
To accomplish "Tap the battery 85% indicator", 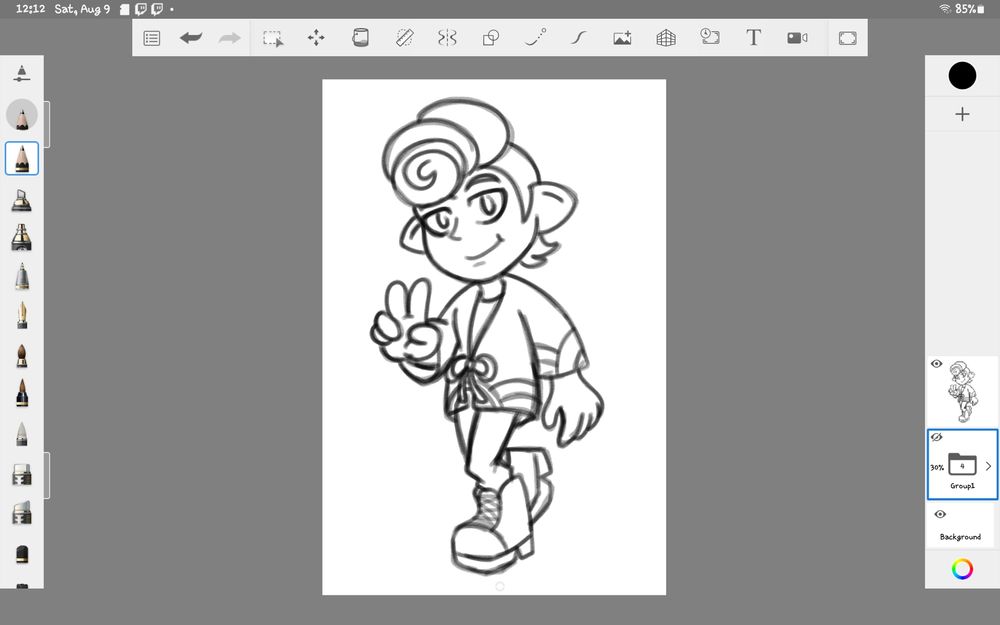I will [x=970, y=9].
